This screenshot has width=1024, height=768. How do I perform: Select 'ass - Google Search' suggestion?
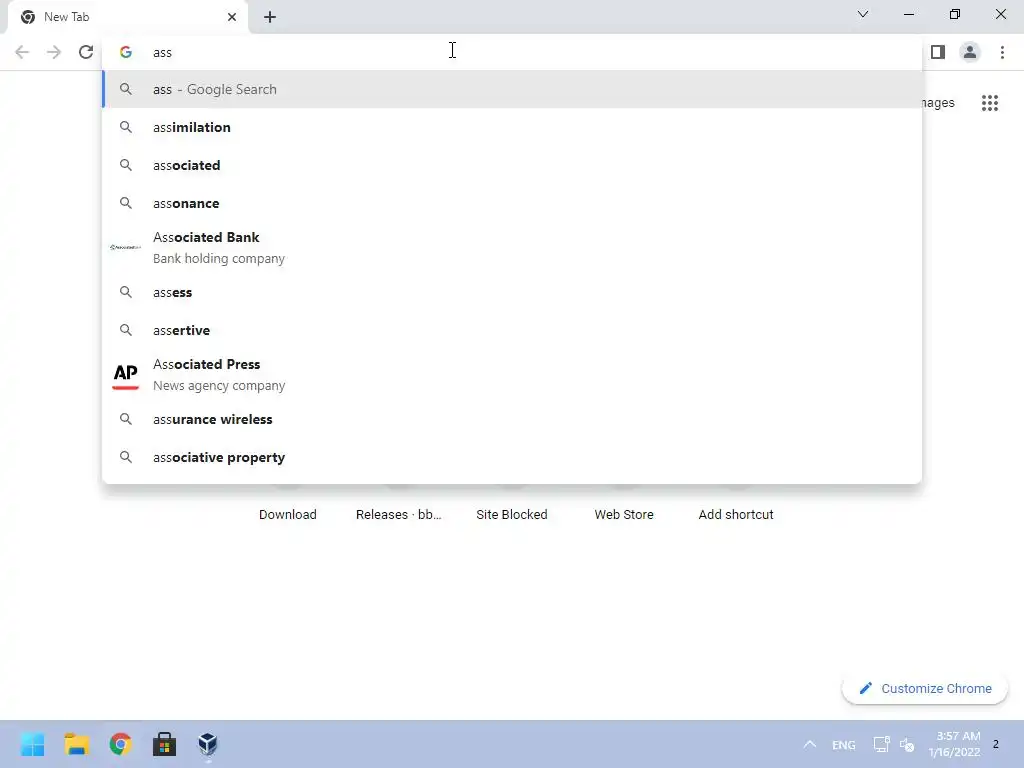click(513, 89)
